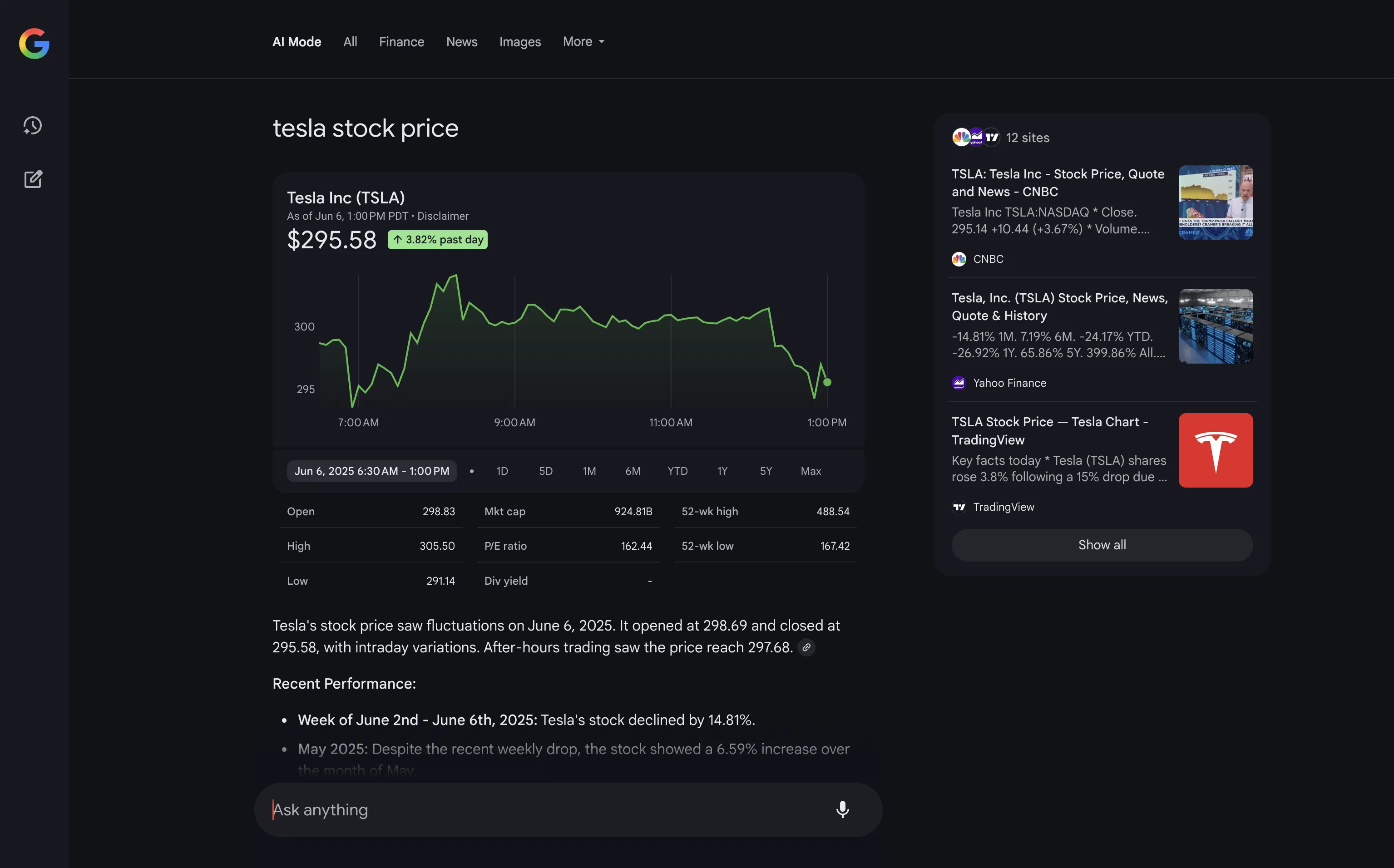Click the Recent Performance heading
This screenshot has width=1394, height=868.
344,684
